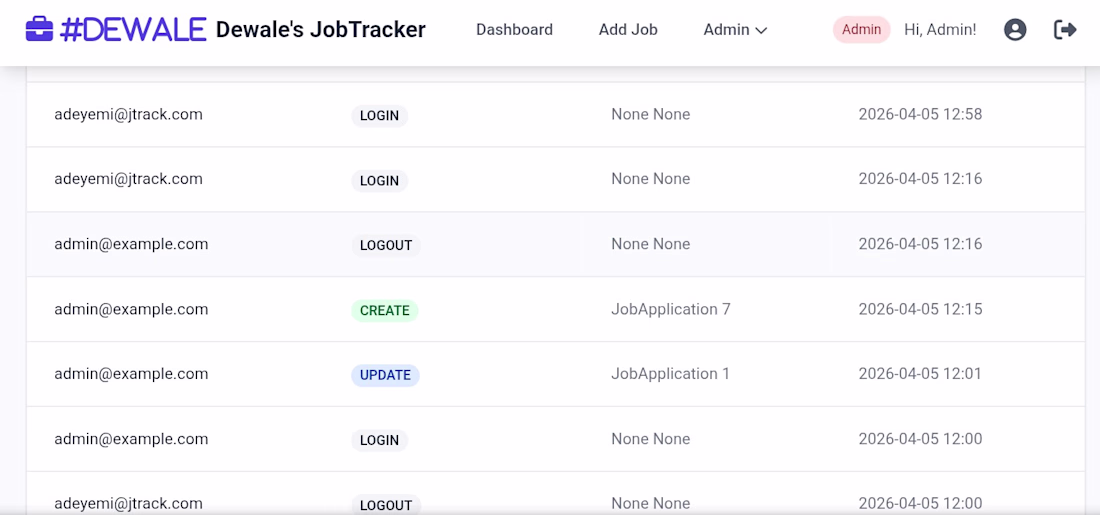Click the logout arrow icon
1100x515 pixels.
click(1065, 30)
